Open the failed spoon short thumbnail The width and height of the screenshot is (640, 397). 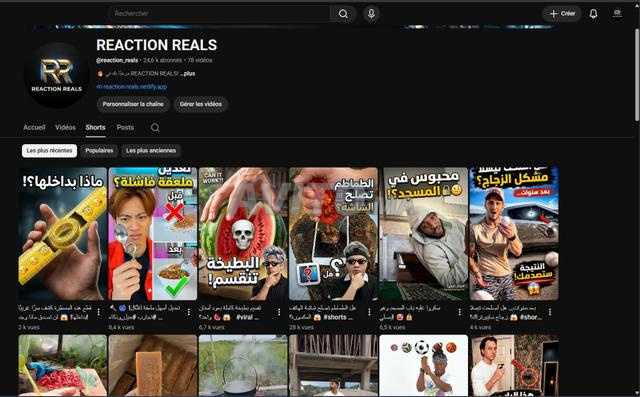point(153,234)
